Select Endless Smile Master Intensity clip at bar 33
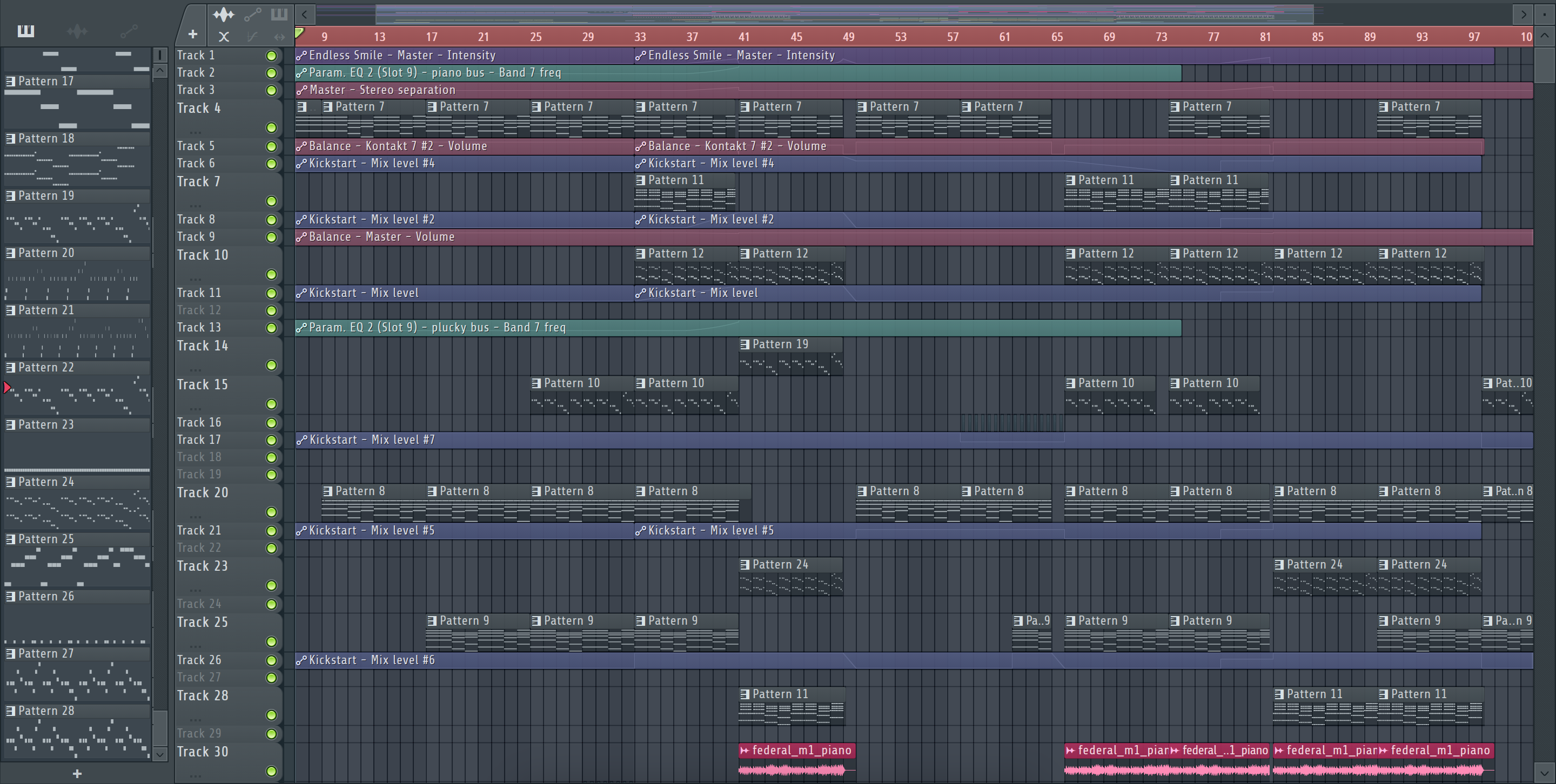1556x784 pixels. tap(1064, 56)
